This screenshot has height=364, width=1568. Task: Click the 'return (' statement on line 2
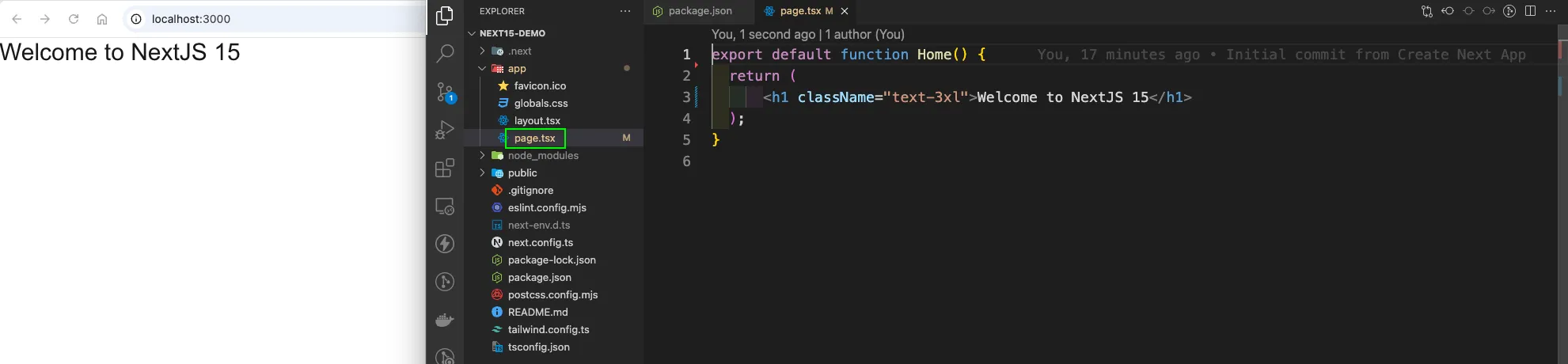(x=763, y=76)
